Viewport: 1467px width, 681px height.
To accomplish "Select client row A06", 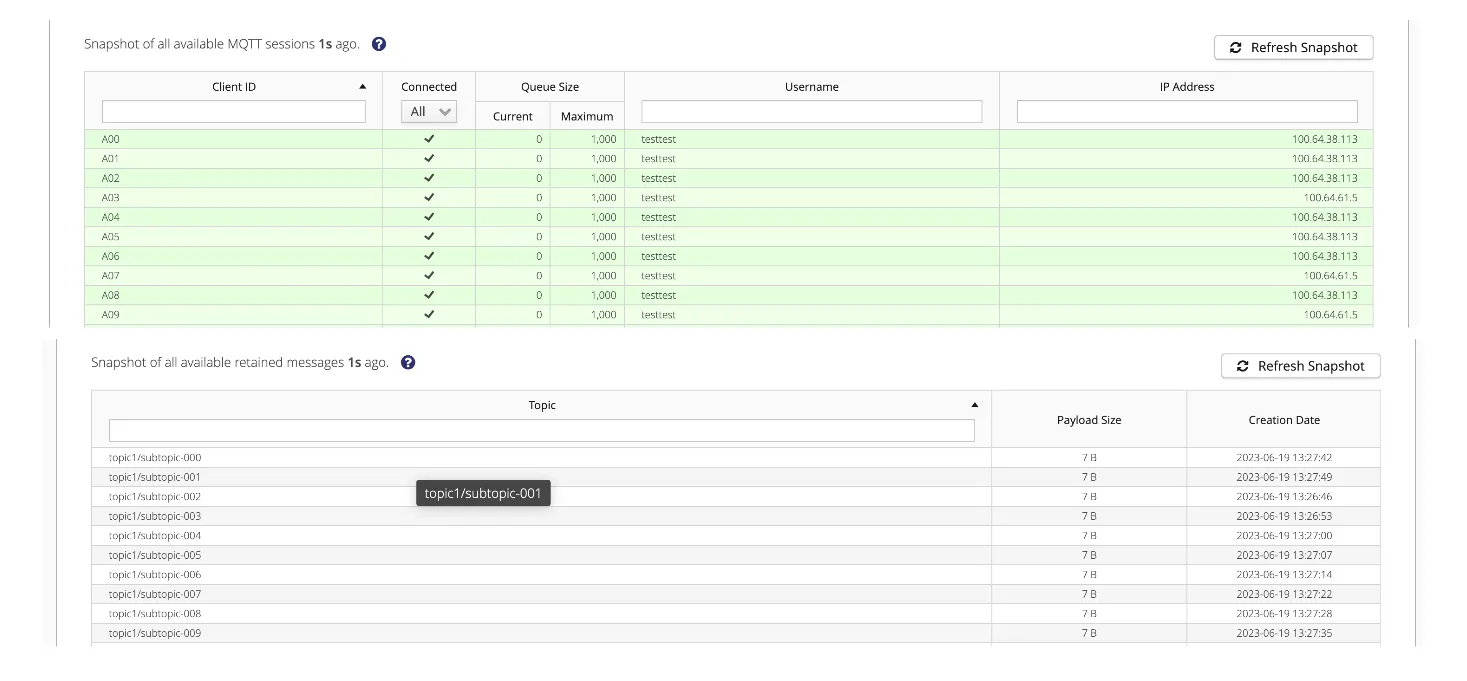I will (729, 256).
